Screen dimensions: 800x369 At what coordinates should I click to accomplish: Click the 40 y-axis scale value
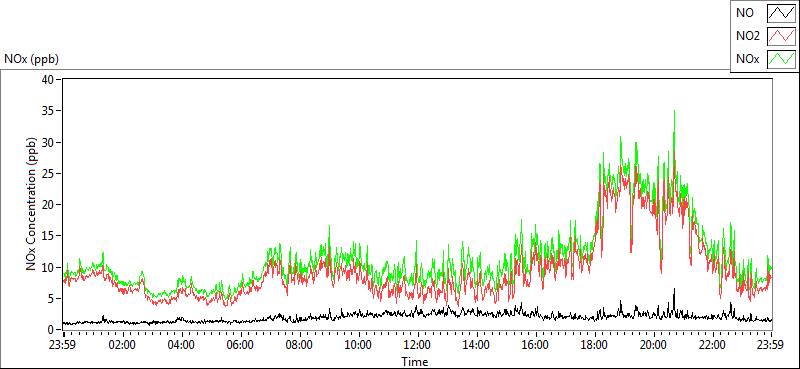click(48, 80)
